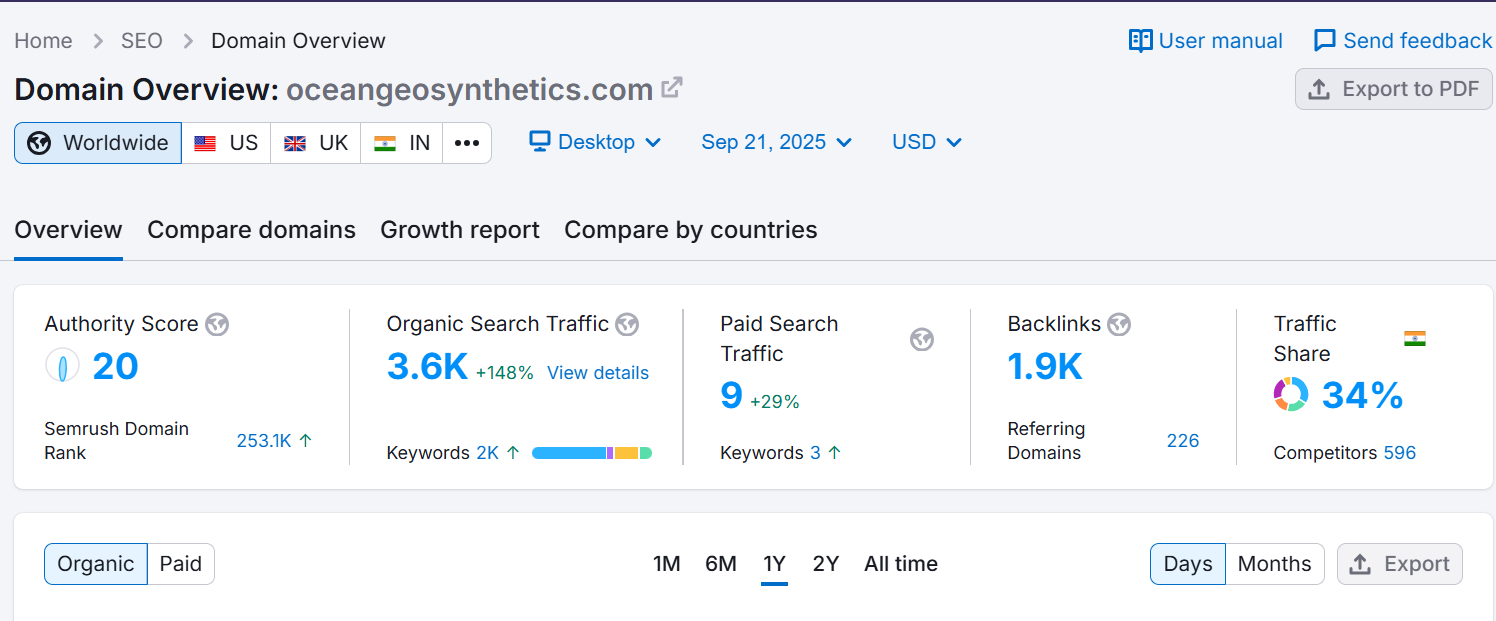Toggle chart granularity to Months
1496x621 pixels.
1274,564
